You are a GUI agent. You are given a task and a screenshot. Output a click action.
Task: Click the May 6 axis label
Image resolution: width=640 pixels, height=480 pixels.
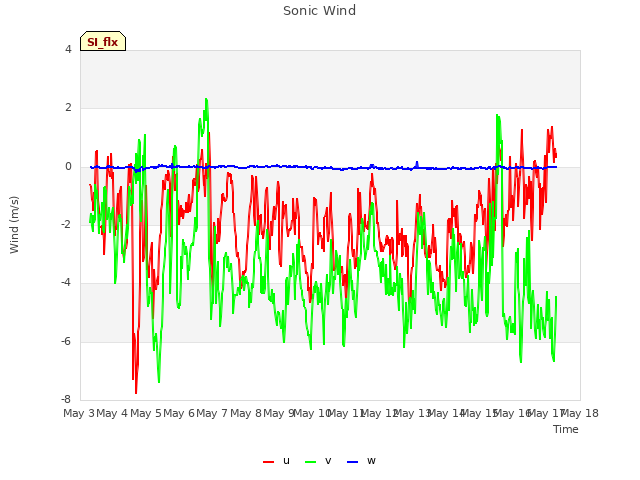(179, 413)
